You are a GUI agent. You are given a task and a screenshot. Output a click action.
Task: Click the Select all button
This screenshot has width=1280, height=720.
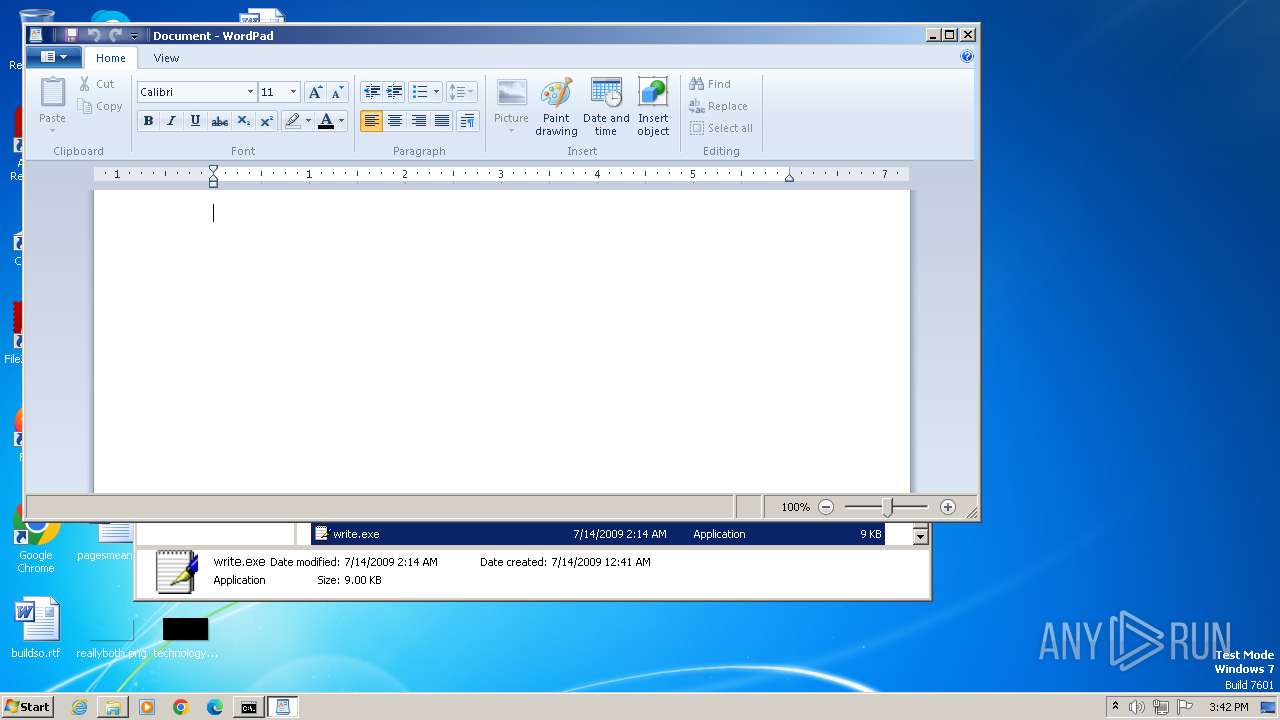721,128
